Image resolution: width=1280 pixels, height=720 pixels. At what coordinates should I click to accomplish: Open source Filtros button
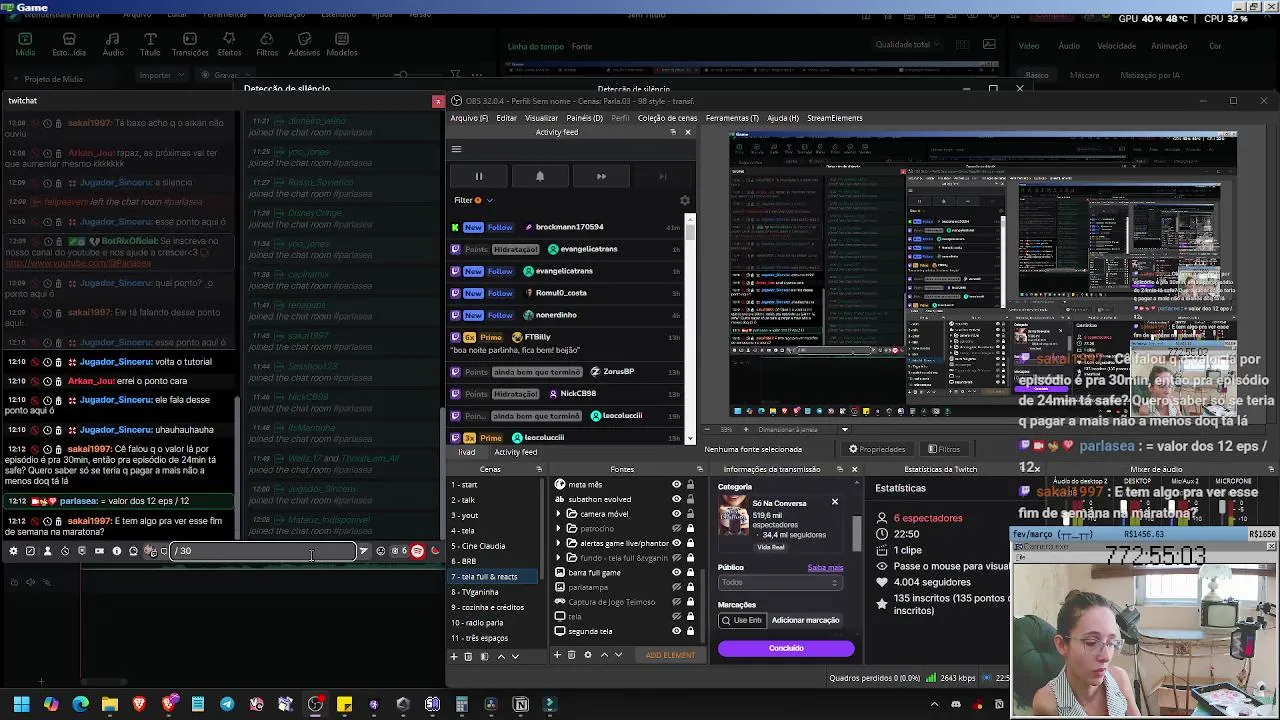[944, 449]
